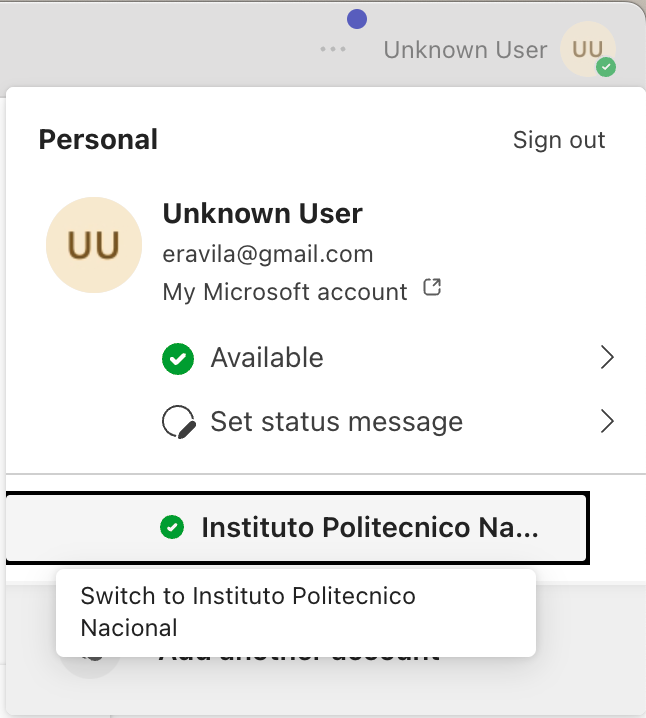Click the Unknown User name in title bar

465,49
